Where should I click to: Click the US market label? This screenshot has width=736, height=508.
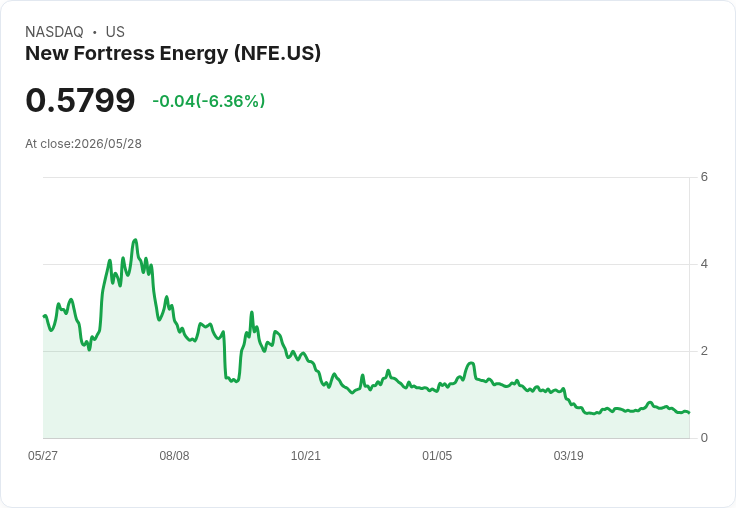coord(115,32)
